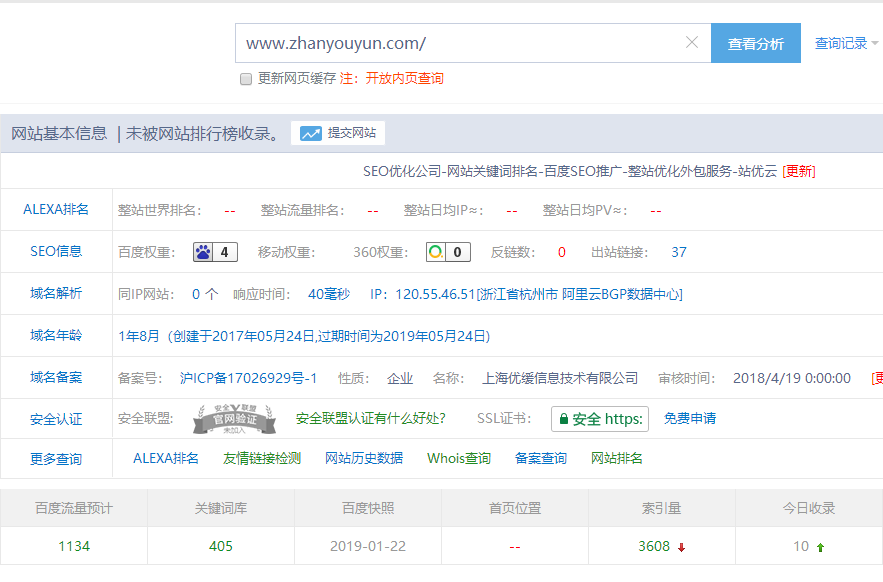Screen dimensions: 883x582
Task: Click the green up arrow beside 10
Action: coord(820,547)
